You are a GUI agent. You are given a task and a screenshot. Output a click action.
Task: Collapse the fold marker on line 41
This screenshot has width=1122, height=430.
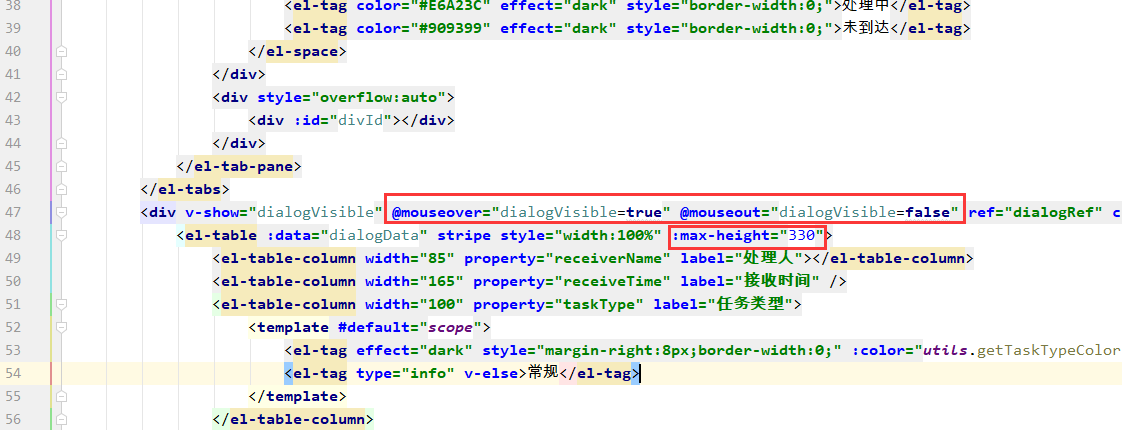click(62, 74)
